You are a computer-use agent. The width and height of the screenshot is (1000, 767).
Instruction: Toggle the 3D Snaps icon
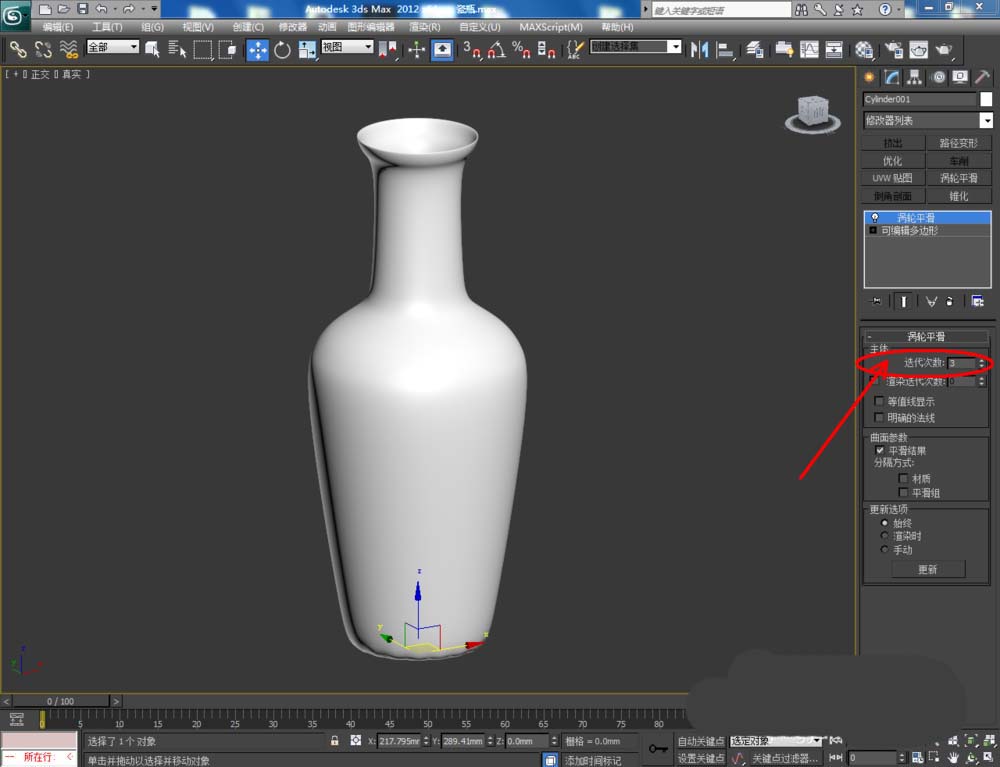pyautogui.click(x=471, y=49)
